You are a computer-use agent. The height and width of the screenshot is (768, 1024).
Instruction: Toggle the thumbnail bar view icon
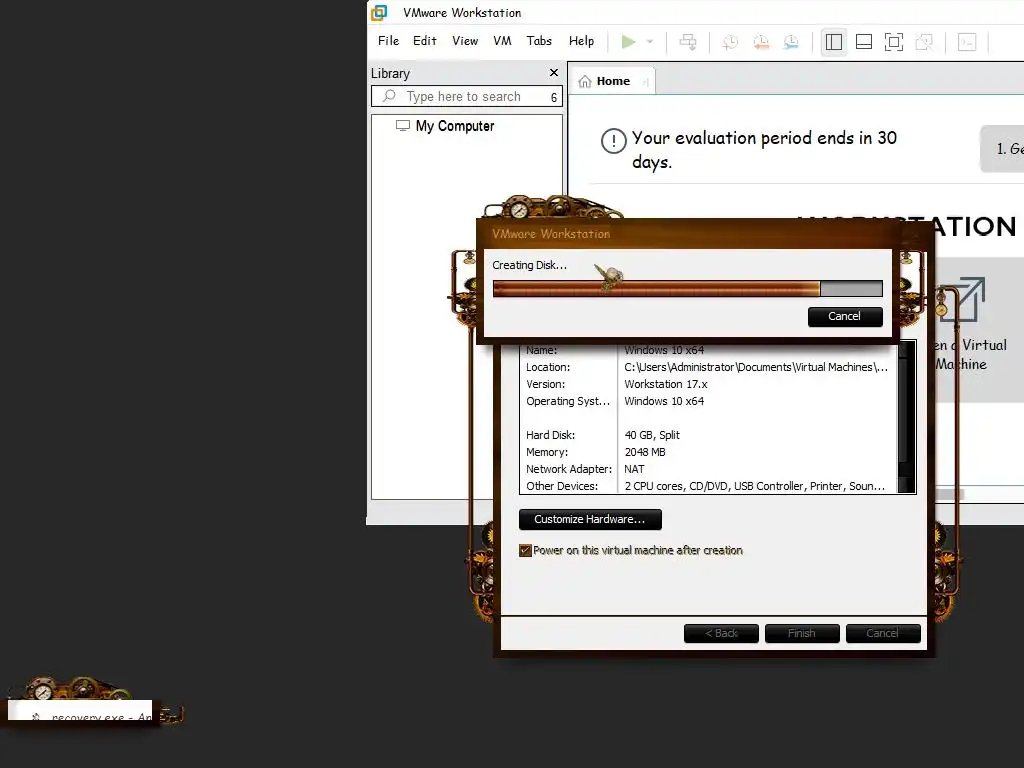[864, 42]
